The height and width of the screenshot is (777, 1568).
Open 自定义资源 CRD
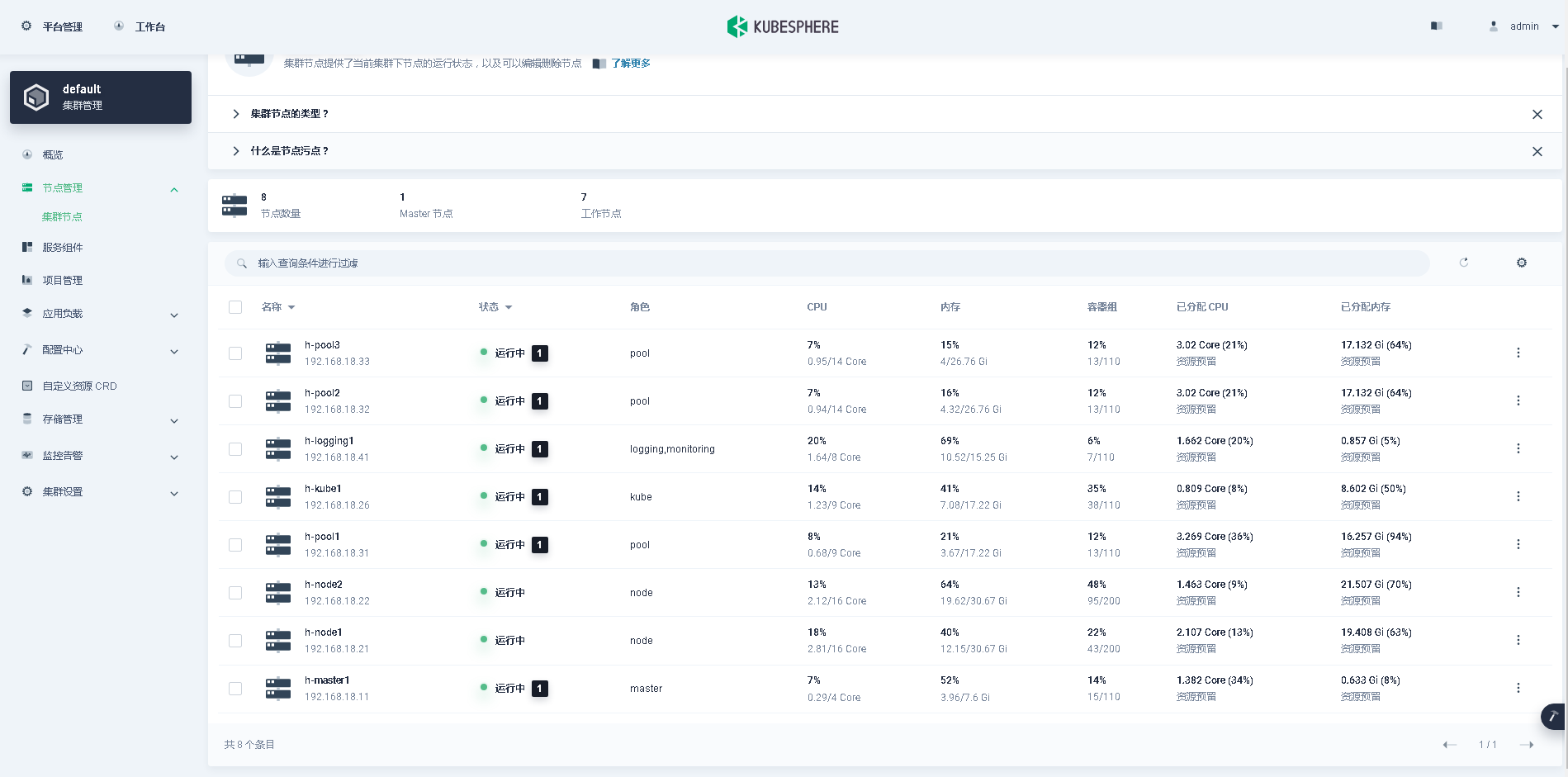click(79, 386)
